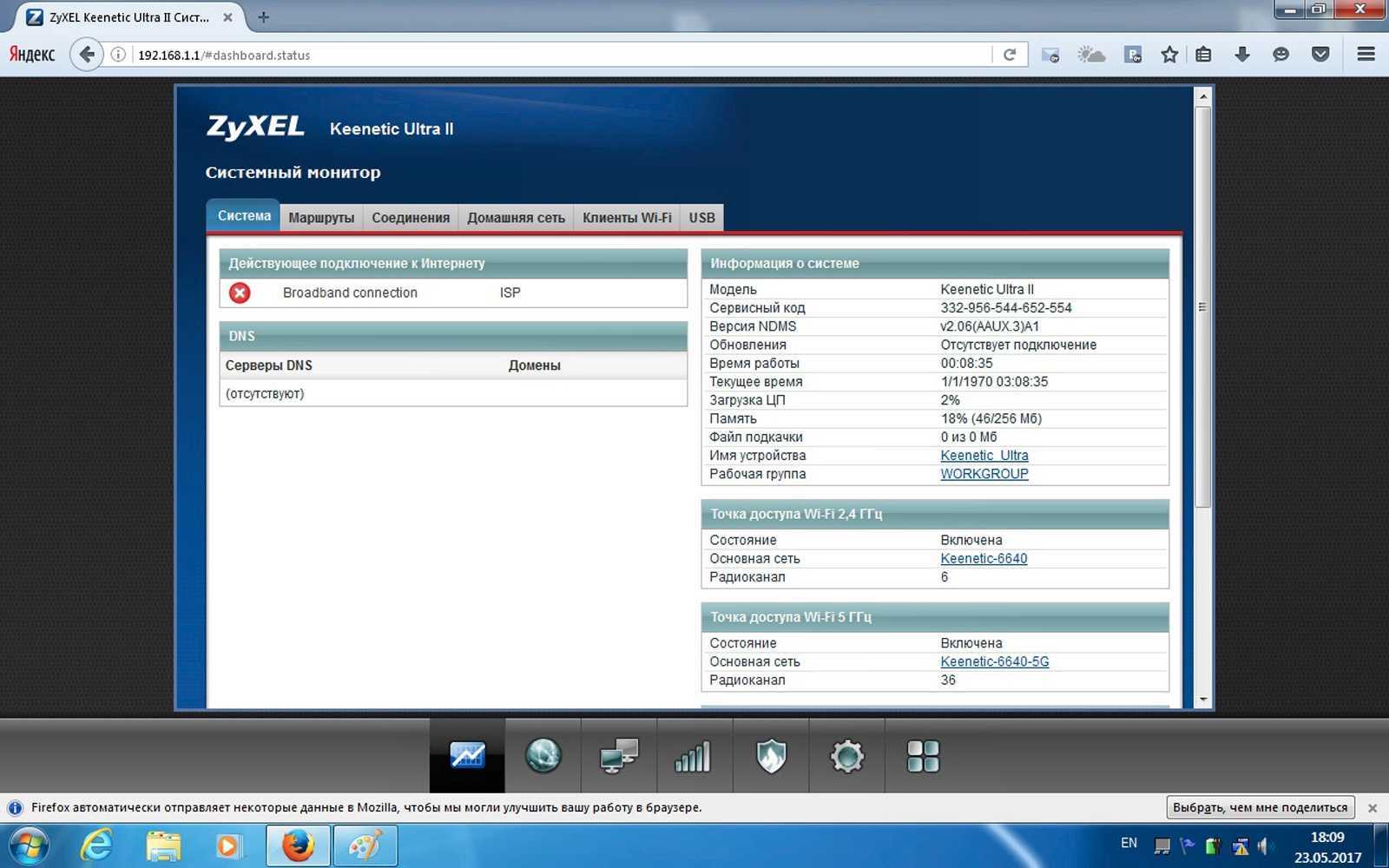Open the Firefox hamburger menu

[x=1366, y=54]
